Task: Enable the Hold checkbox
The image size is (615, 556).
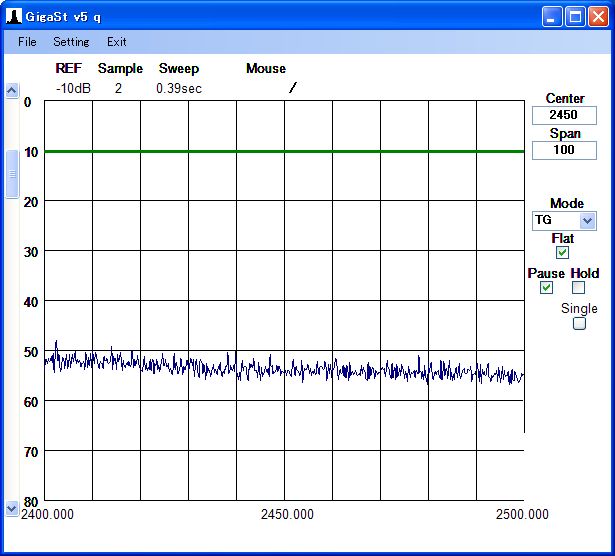Action: [578, 288]
